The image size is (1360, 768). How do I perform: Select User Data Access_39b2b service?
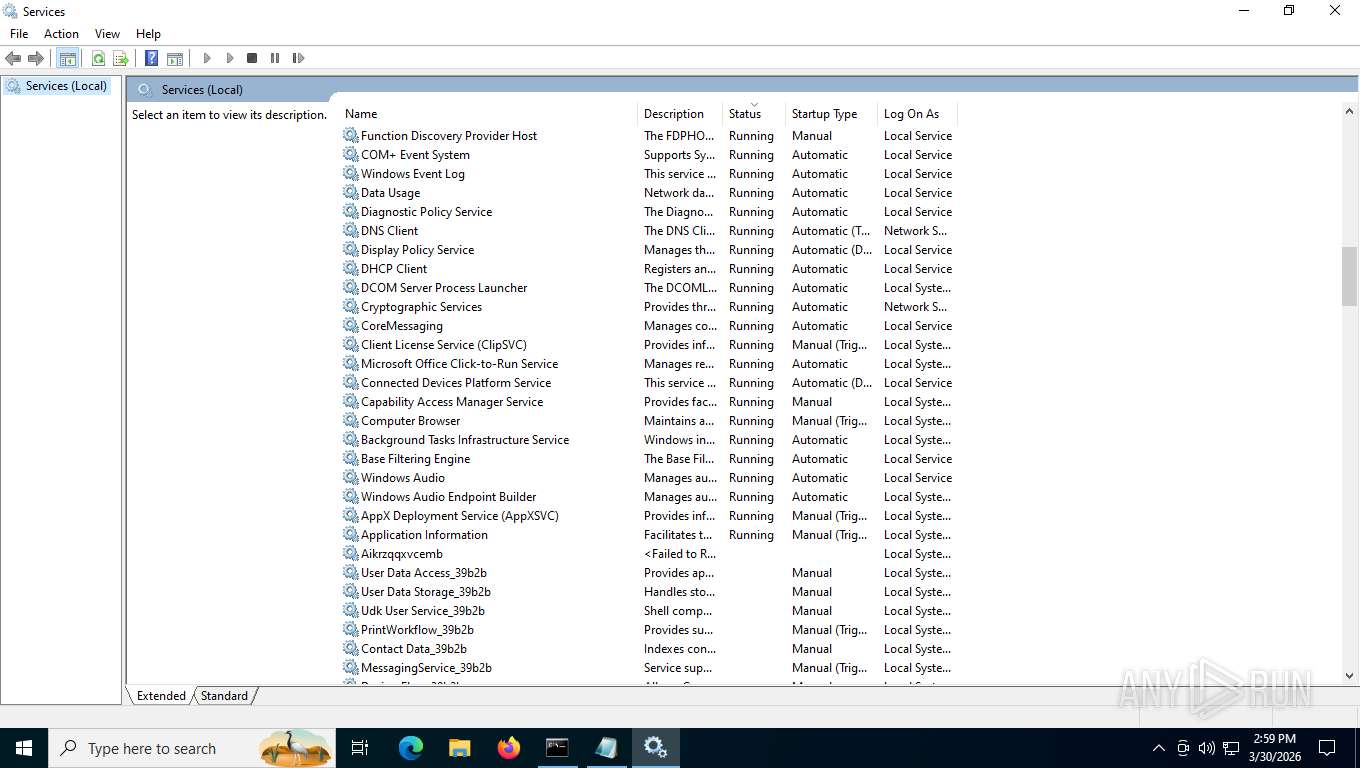pos(648,573)
